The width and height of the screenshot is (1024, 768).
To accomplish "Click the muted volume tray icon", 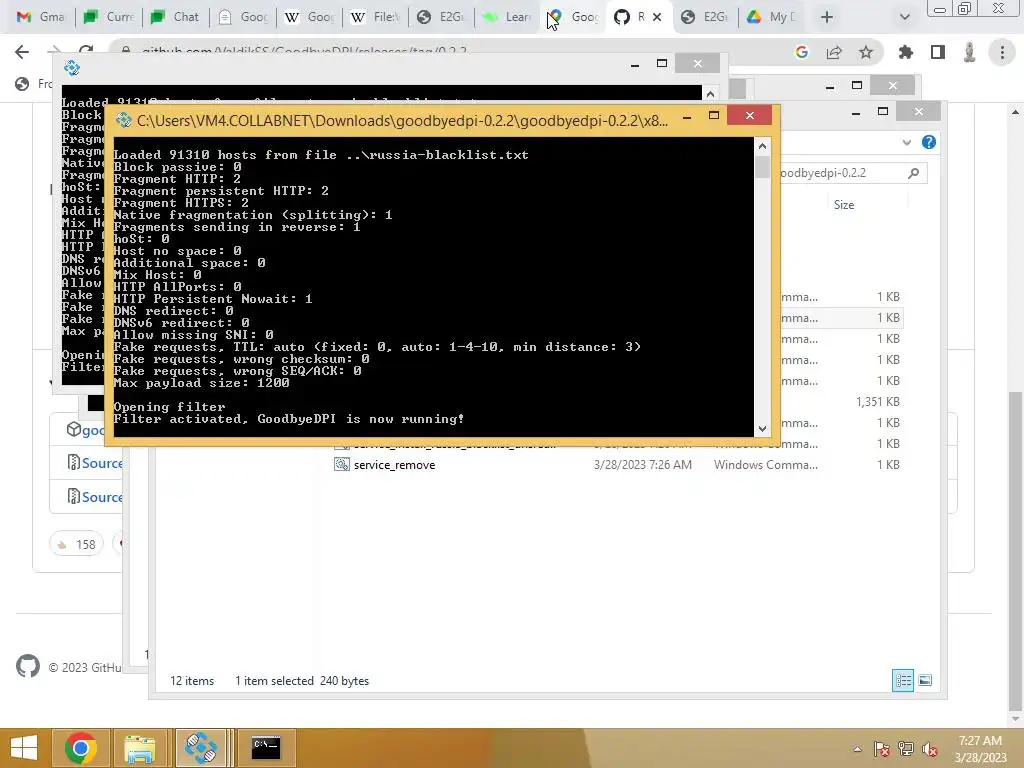I will point(930,749).
